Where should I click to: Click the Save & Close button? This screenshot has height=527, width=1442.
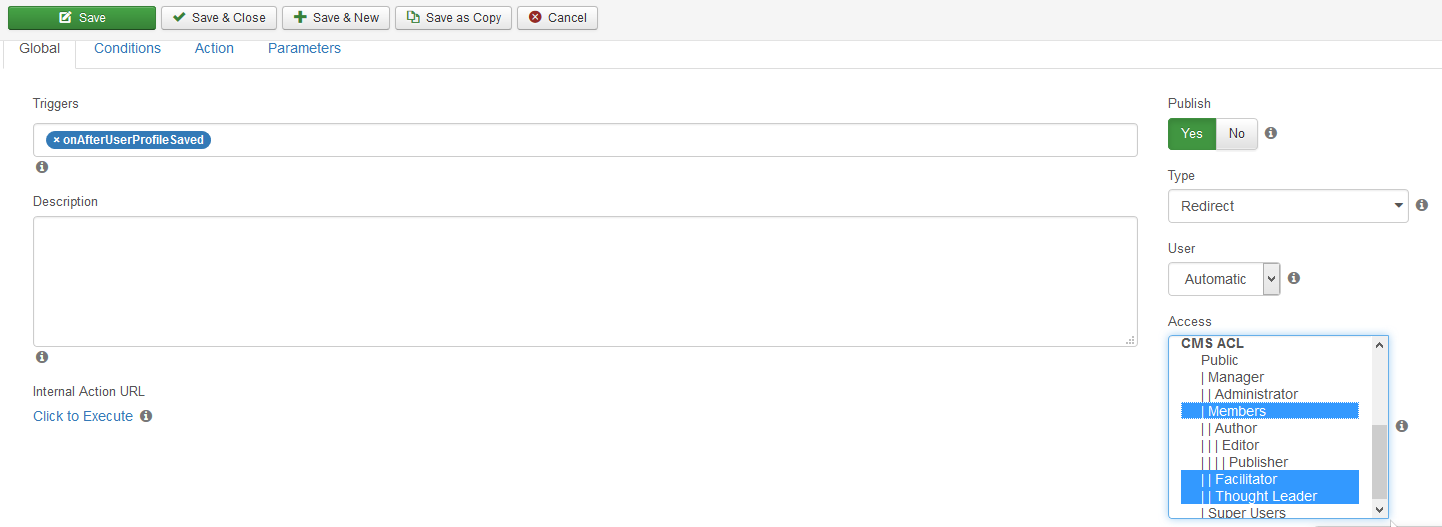pos(219,17)
